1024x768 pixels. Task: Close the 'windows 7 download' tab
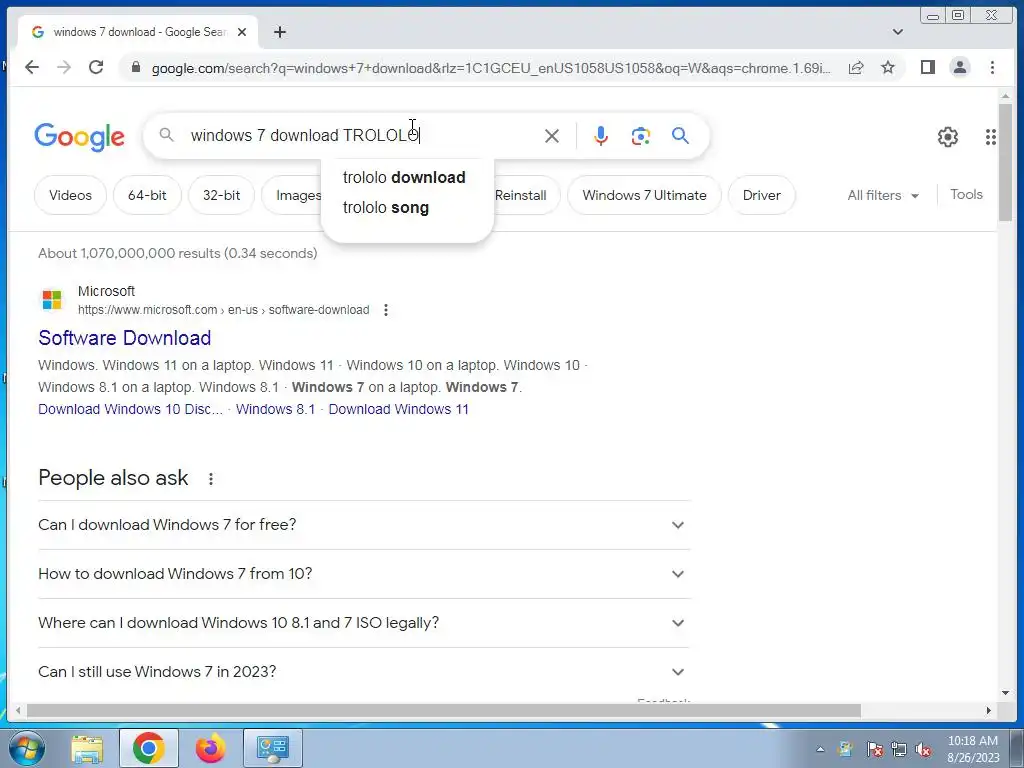click(242, 32)
